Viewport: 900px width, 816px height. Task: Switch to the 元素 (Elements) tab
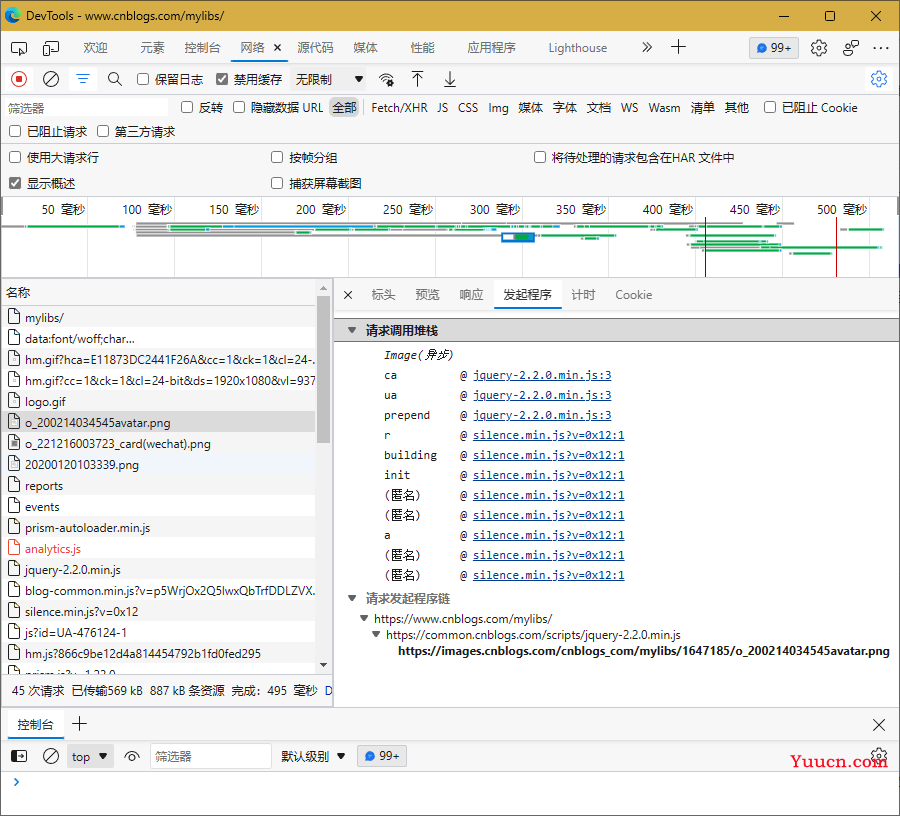pos(152,48)
